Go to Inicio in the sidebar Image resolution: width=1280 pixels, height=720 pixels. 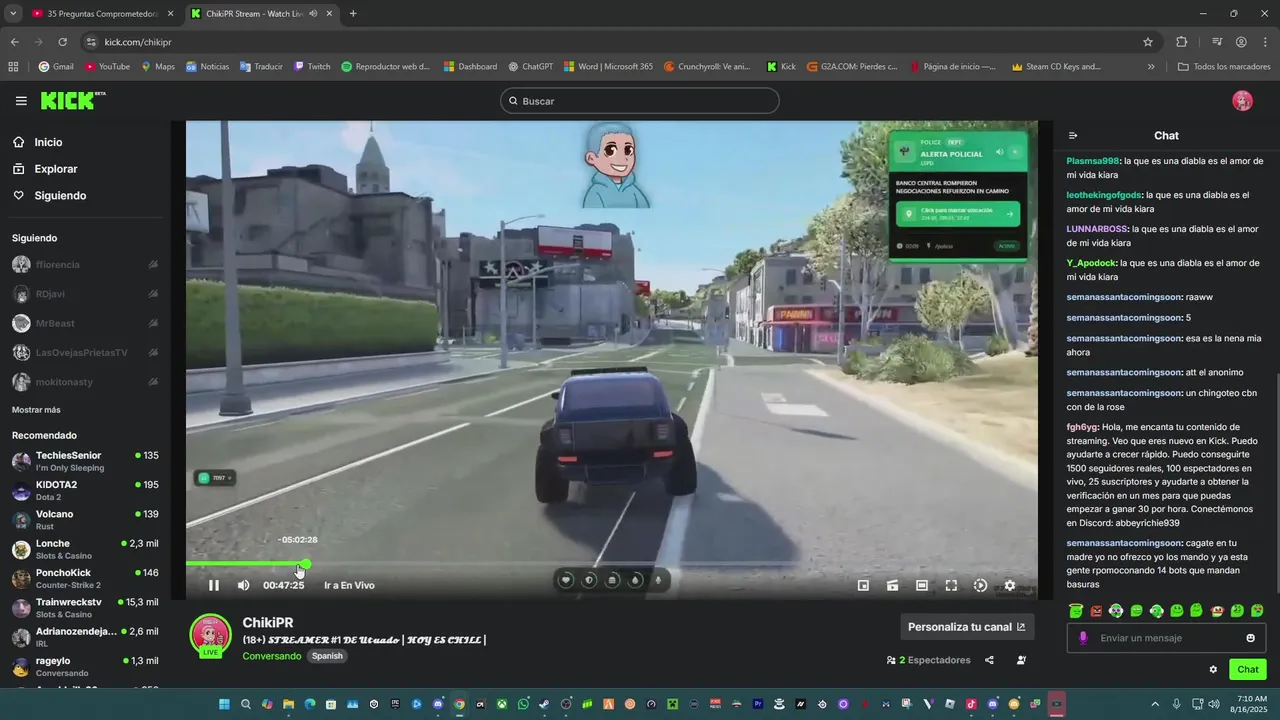click(x=48, y=142)
